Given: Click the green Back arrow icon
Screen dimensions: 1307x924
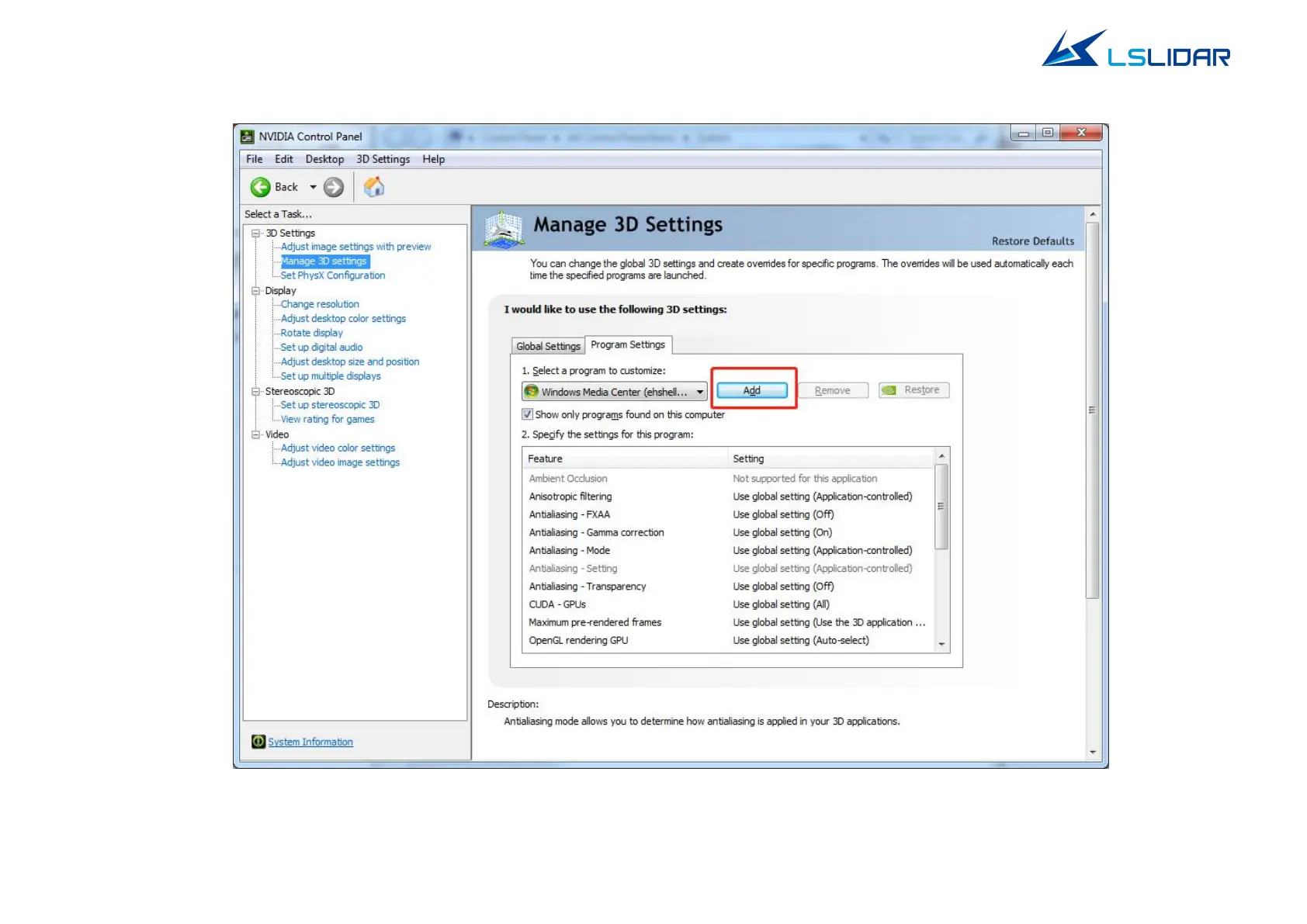Looking at the screenshot, I should (260, 187).
